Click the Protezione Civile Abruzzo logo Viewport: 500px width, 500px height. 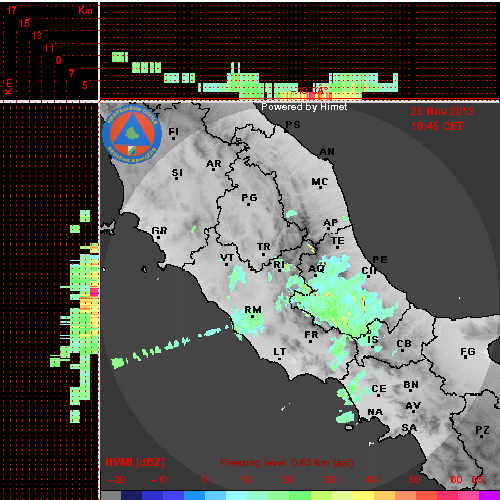coord(132,135)
